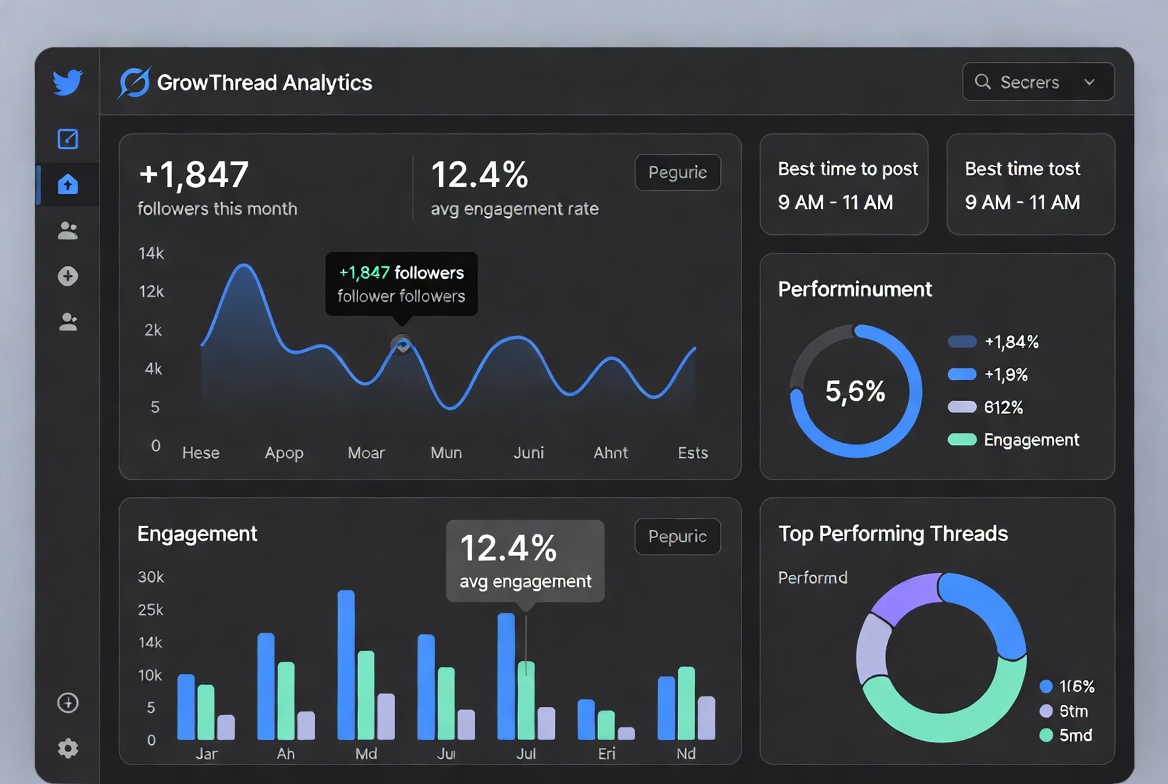Open the first Best time to post card
This screenshot has height=784, width=1168.
843,185
